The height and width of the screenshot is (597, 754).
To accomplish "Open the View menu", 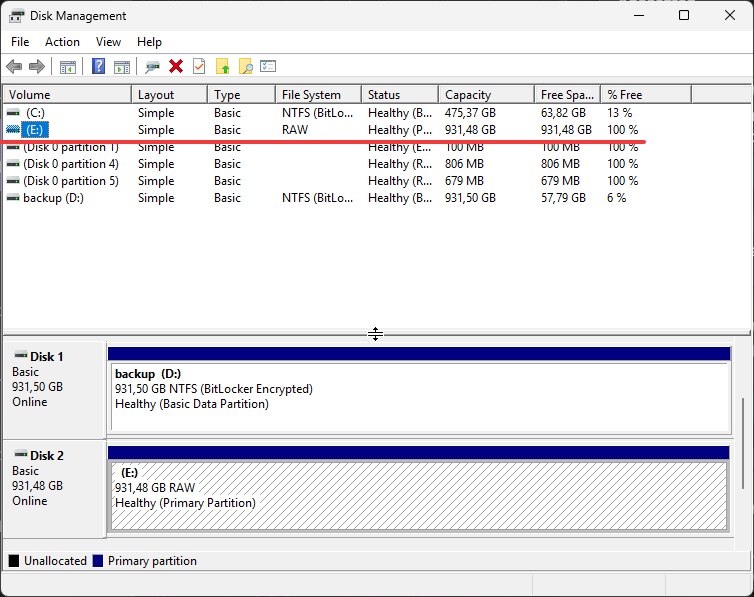I will click(108, 42).
